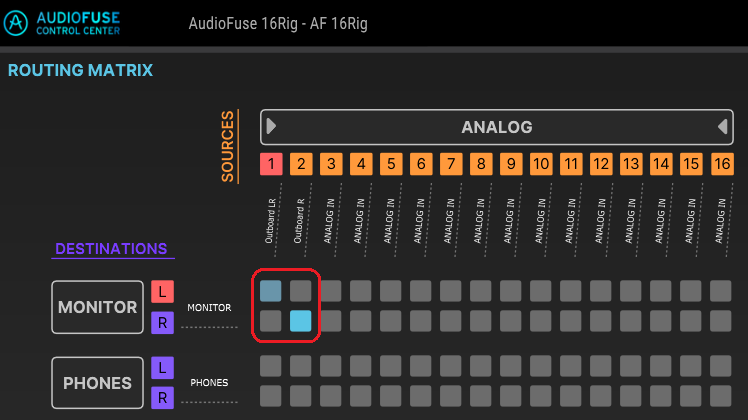
Task: Select source channel 5
Action: tap(391, 164)
